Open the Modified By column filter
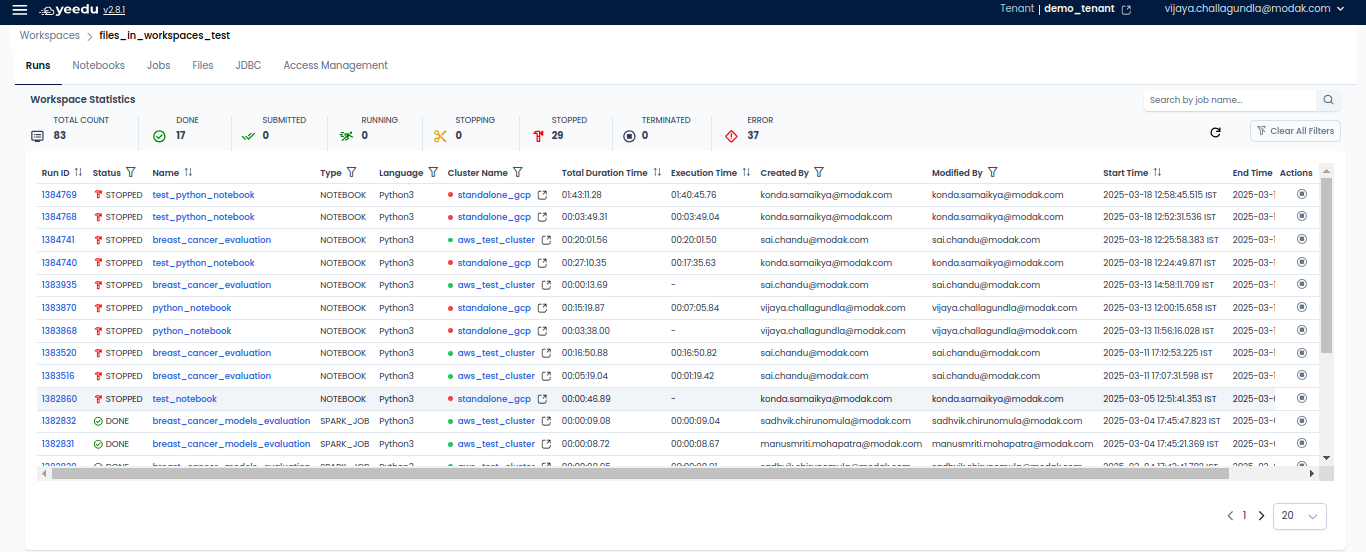 992,173
